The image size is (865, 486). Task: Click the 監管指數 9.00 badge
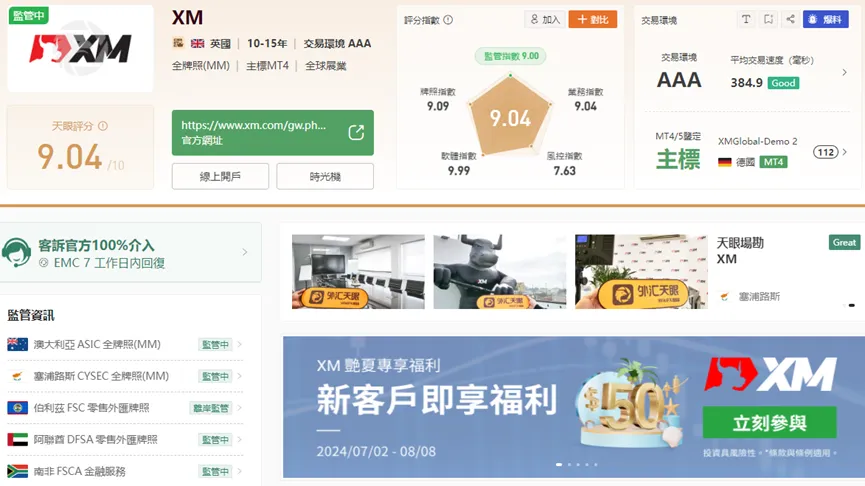(511, 56)
